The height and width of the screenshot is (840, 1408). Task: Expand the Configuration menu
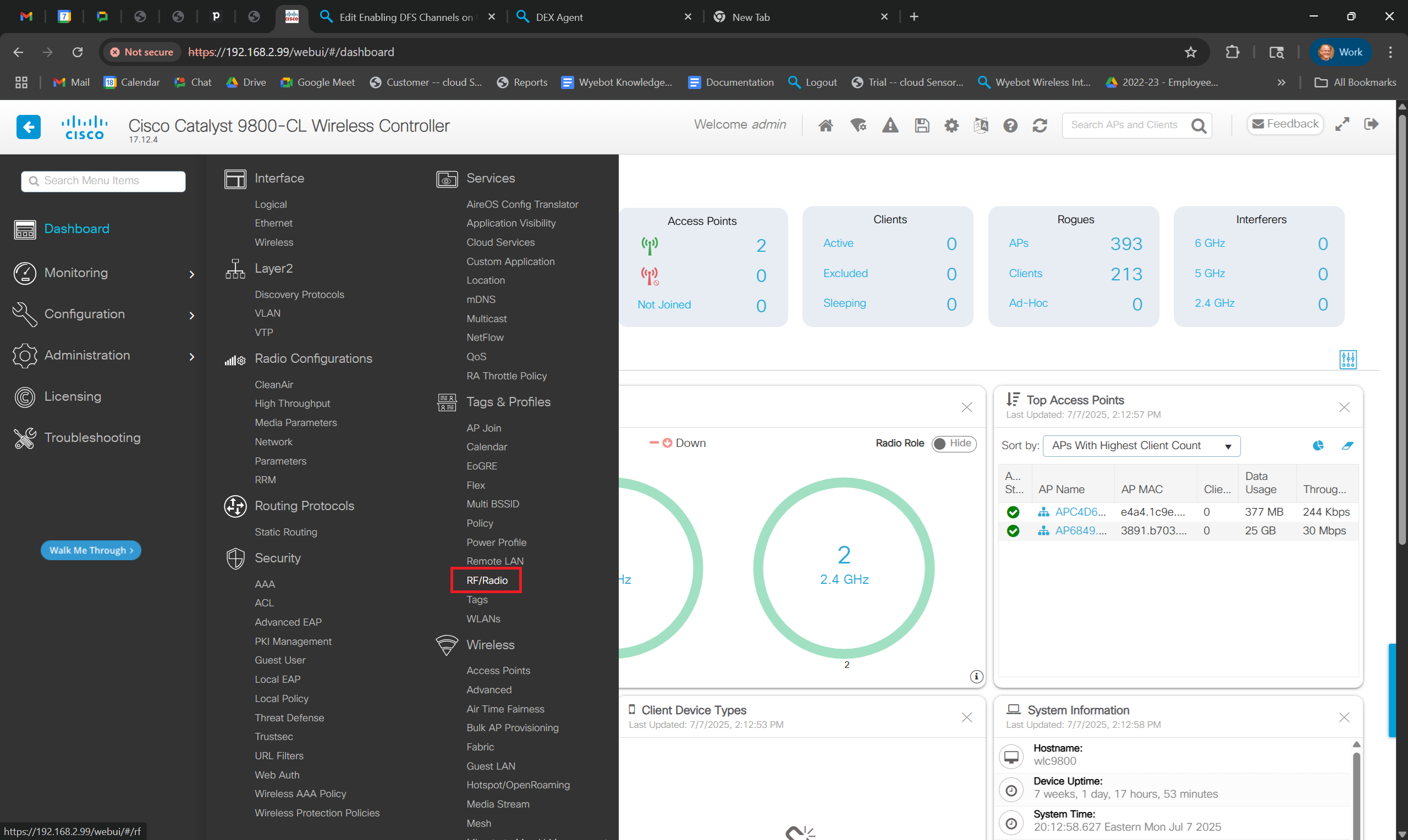point(105,314)
